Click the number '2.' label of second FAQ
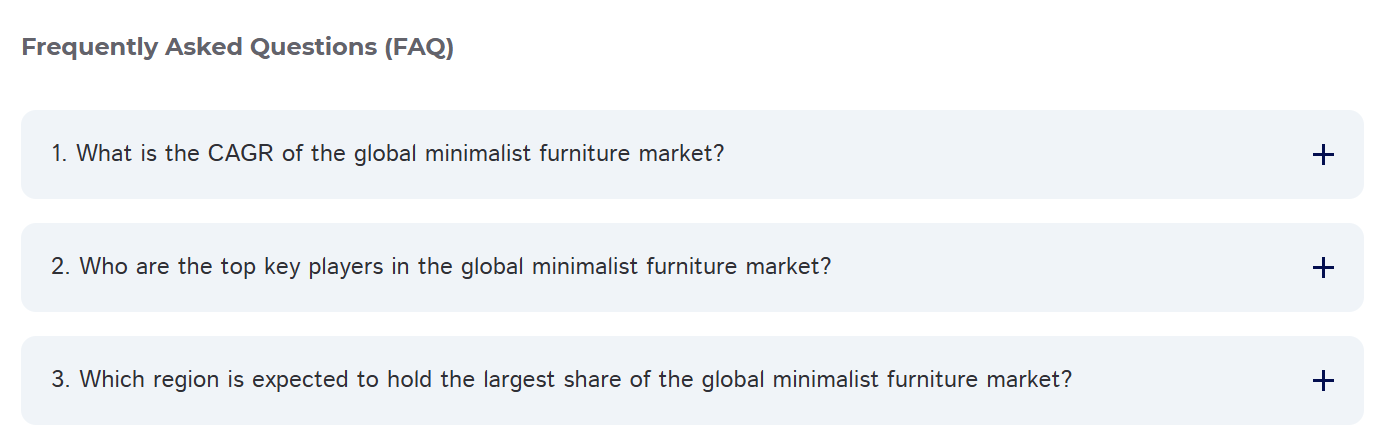Viewport: 1383px width, 448px height. click(60, 267)
